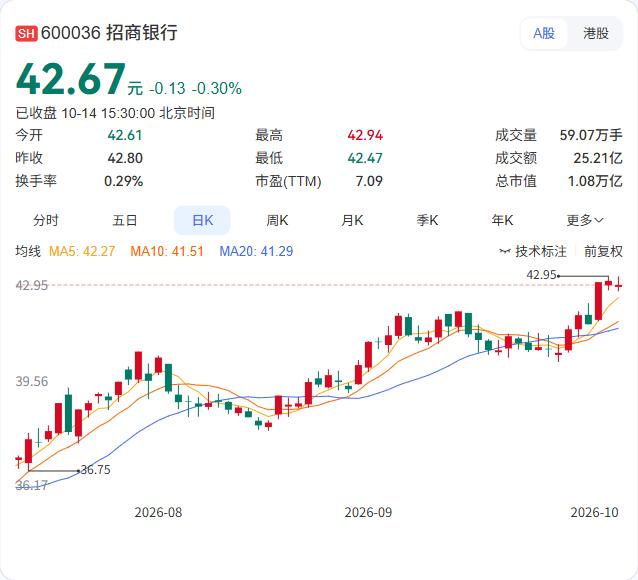Select the 五日 chart tab
Viewport: 638px width, 580px height.
click(125, 221)
